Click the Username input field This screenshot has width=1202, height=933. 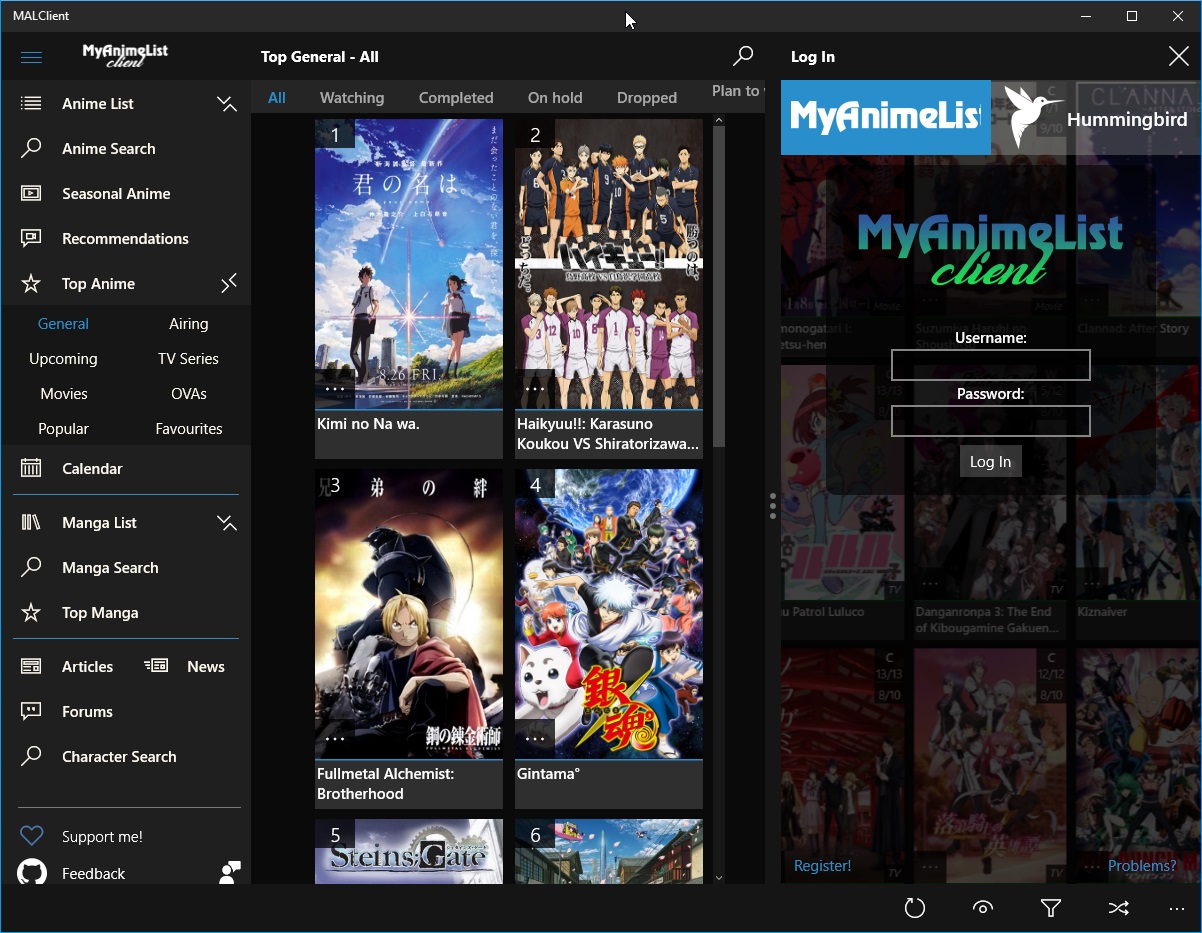990,365
